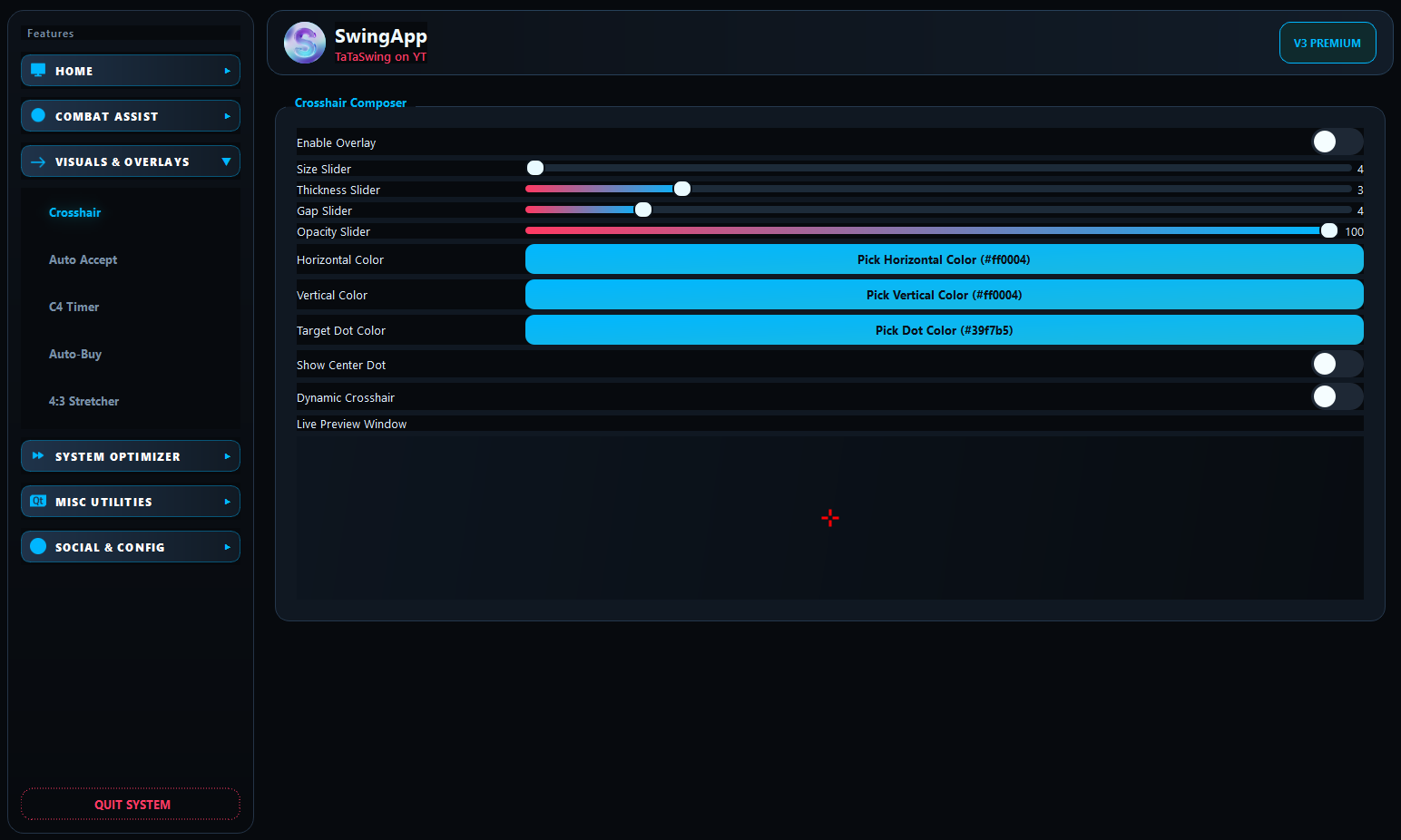The image size is (1401, 840).
Task: Click the Home monitor icon
Action: click(x=38, y=70)
